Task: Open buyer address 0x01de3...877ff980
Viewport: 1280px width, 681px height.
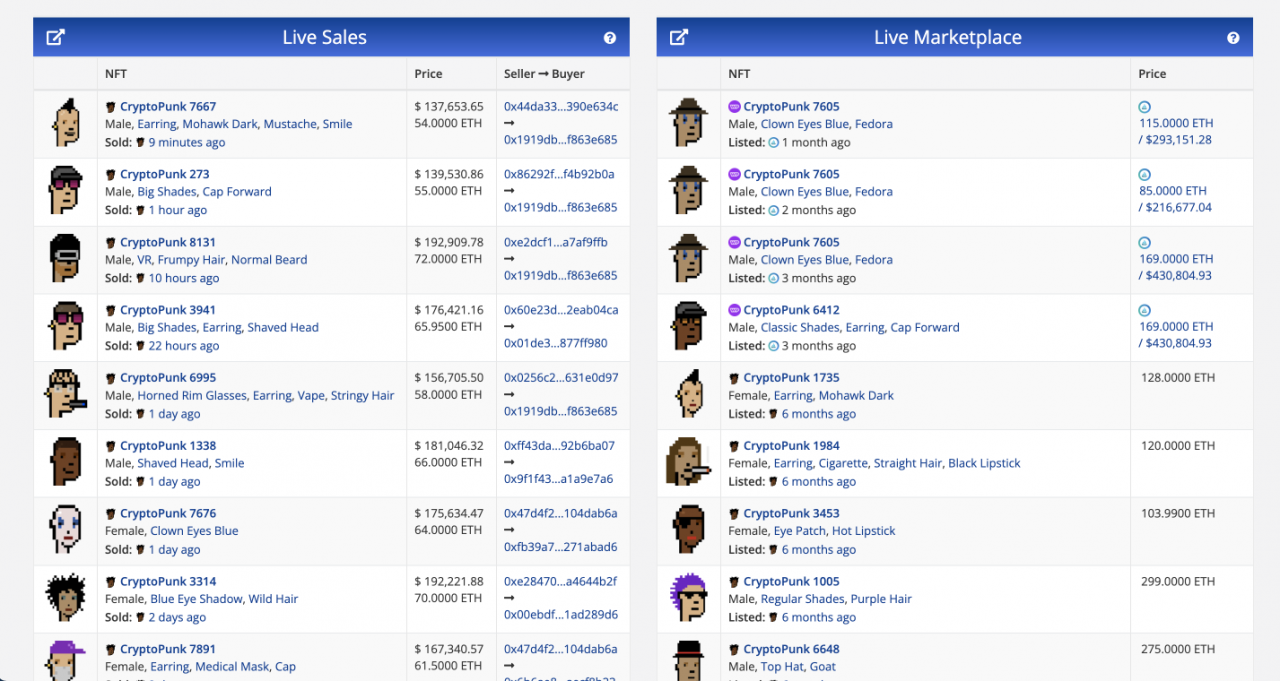Action: pos(555,343)
